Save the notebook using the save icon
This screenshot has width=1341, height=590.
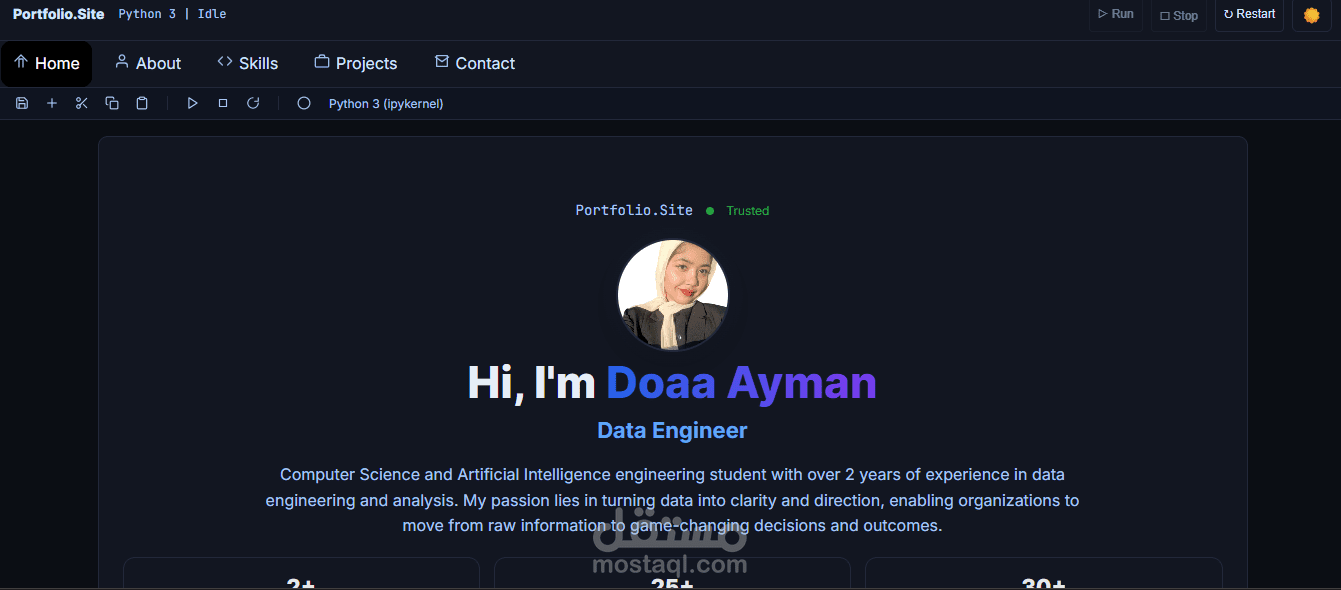pos(21,102)
